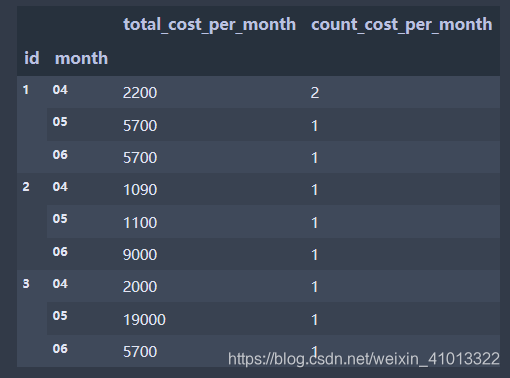
Task: Click total cost value 1090
Action: pos(140,190)
